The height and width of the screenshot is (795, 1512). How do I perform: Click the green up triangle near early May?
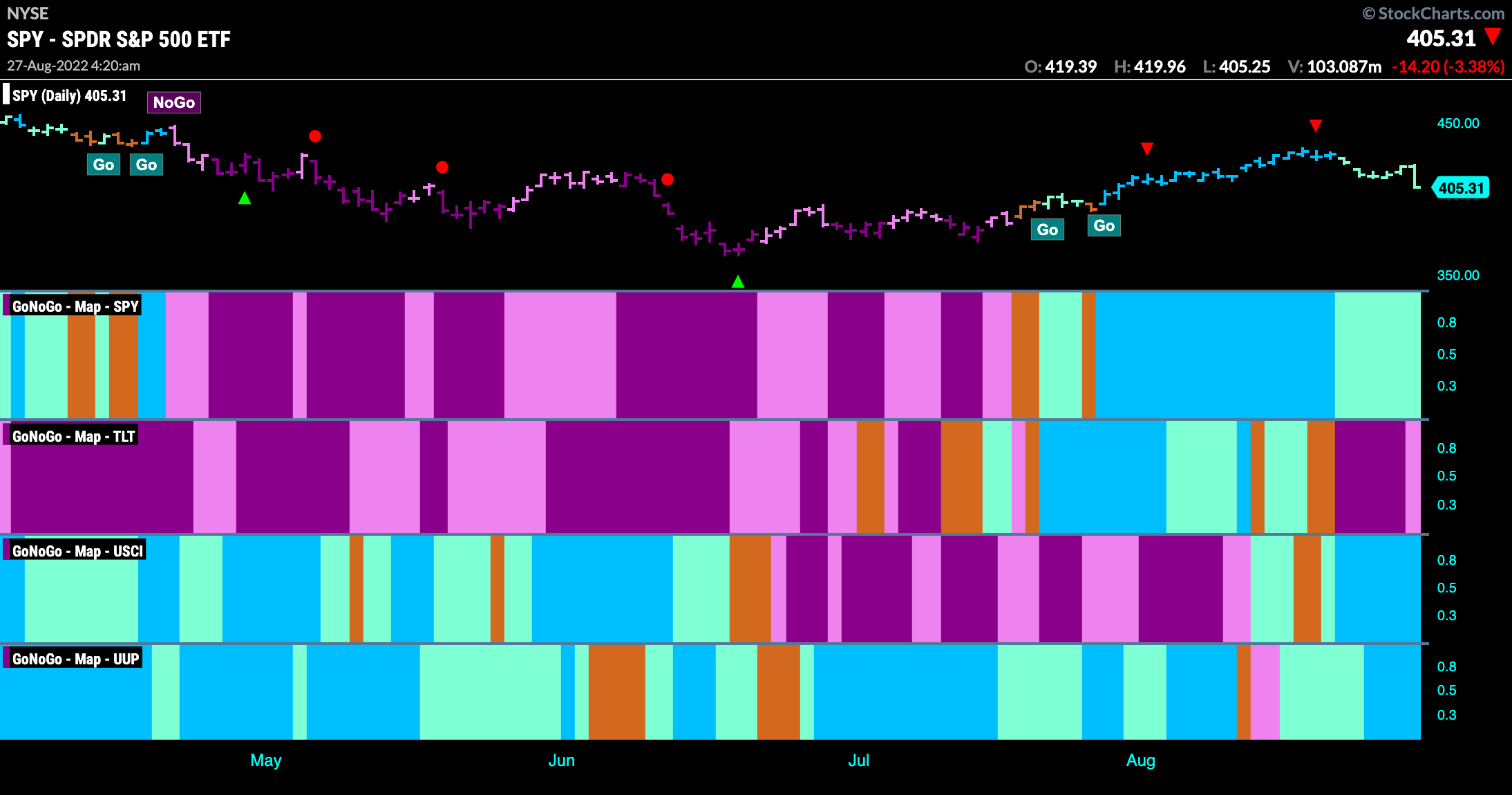click(x=245, y=198)
